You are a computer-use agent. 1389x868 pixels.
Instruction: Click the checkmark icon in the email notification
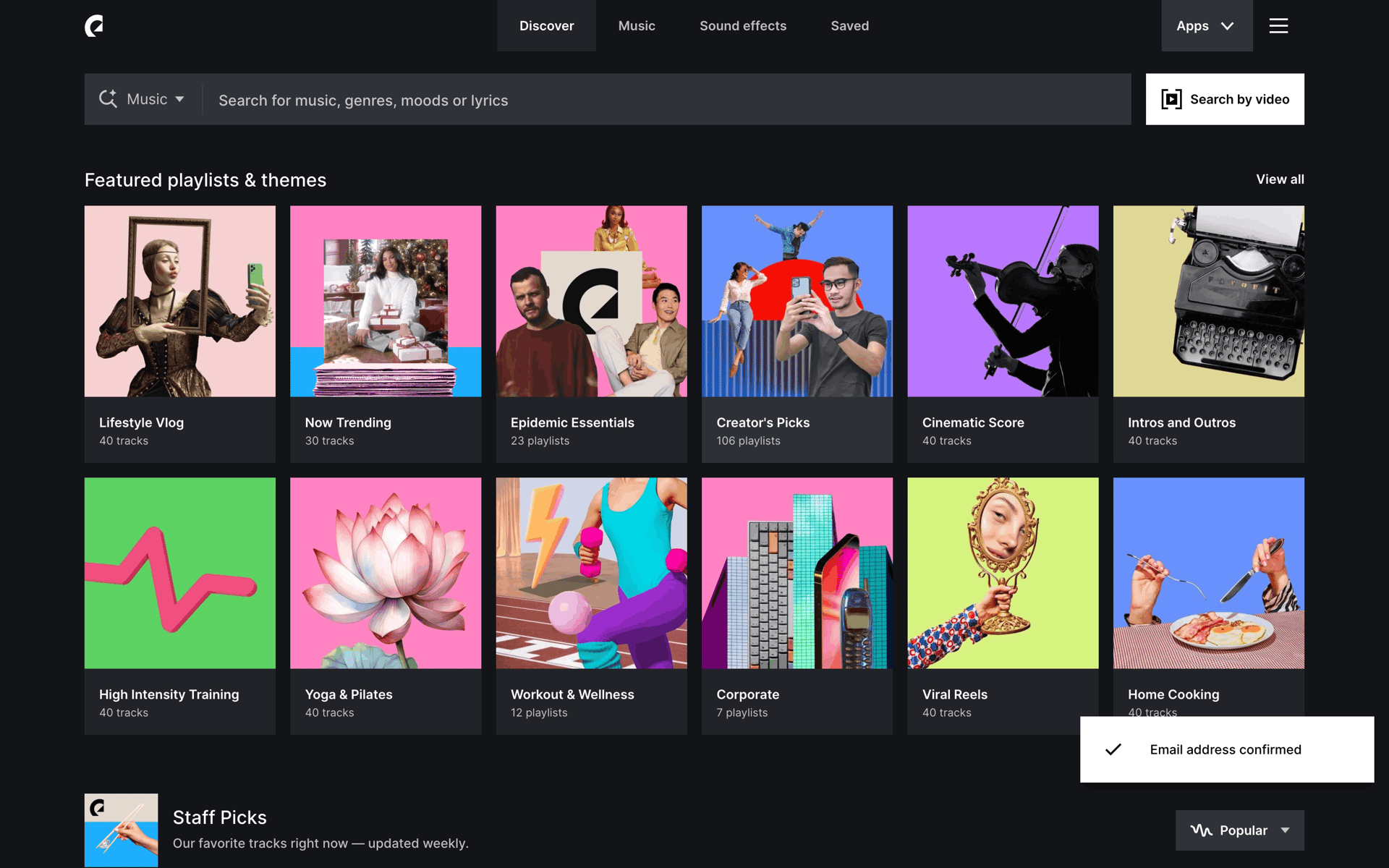tap(1113, 749)
